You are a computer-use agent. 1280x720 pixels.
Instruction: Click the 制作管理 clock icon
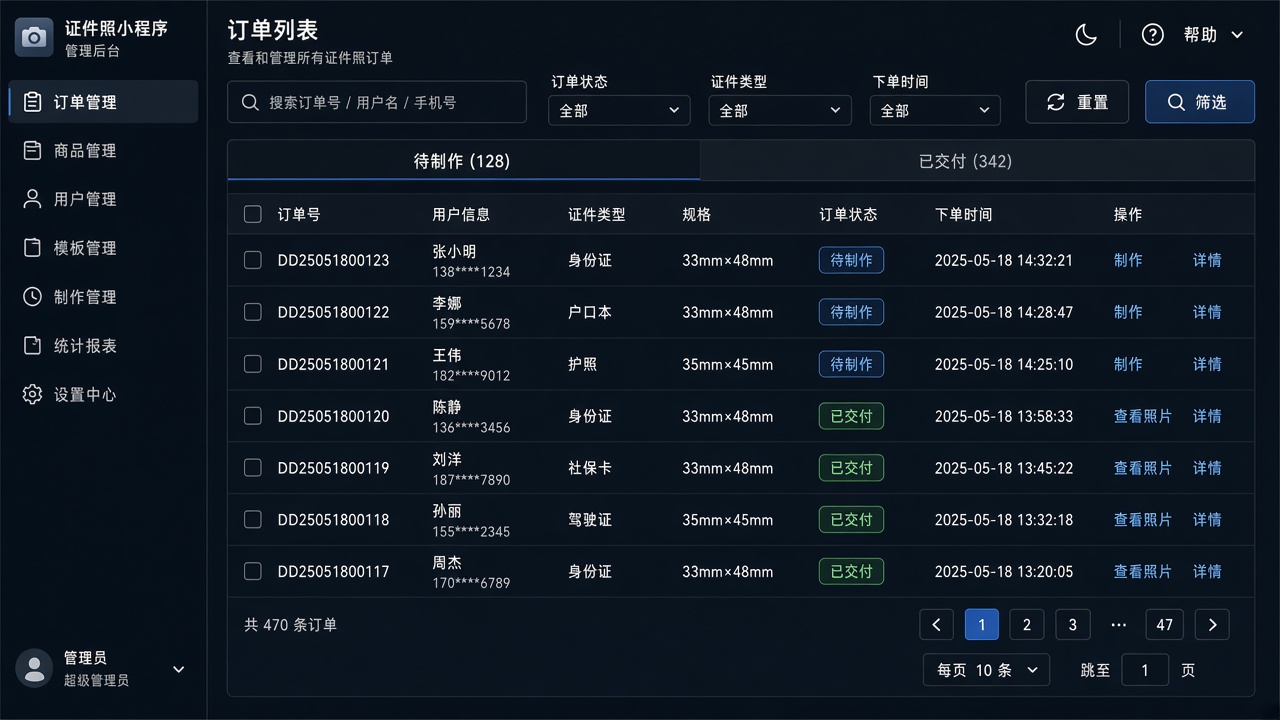[x=33, y=297]
